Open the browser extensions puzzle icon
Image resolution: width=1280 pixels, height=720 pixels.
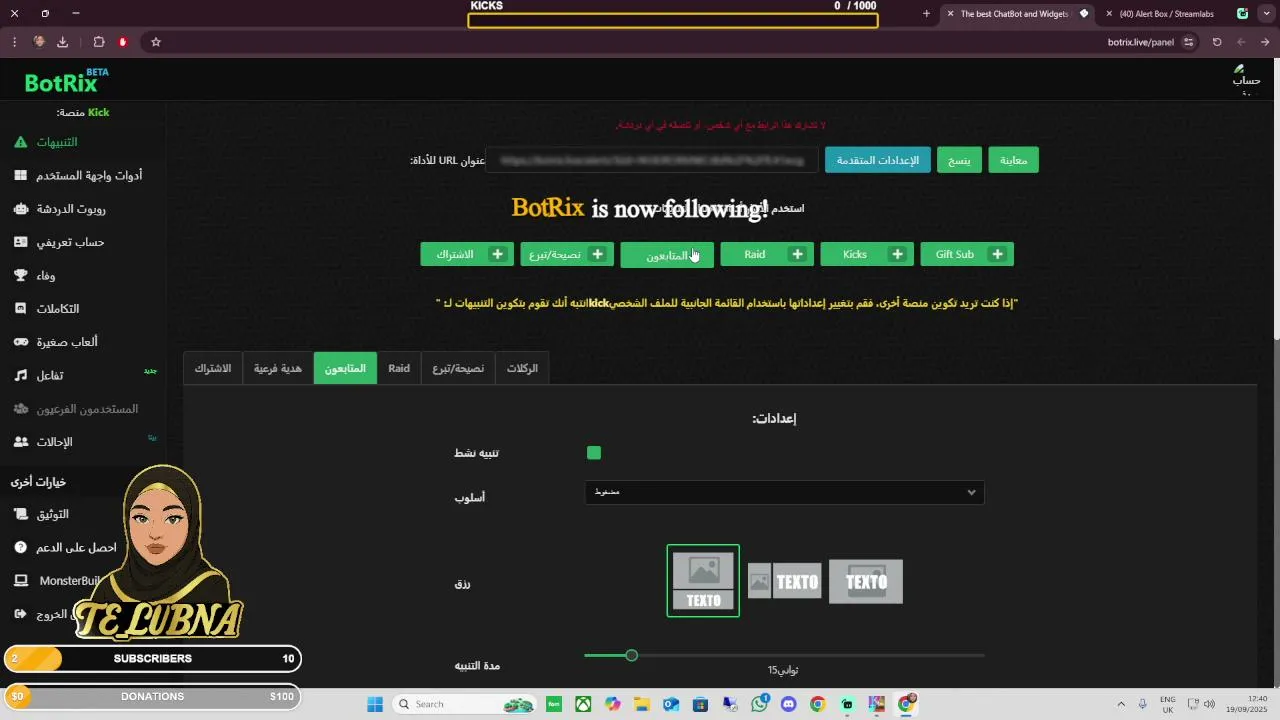pyautogui.click(x=99, y=42)
